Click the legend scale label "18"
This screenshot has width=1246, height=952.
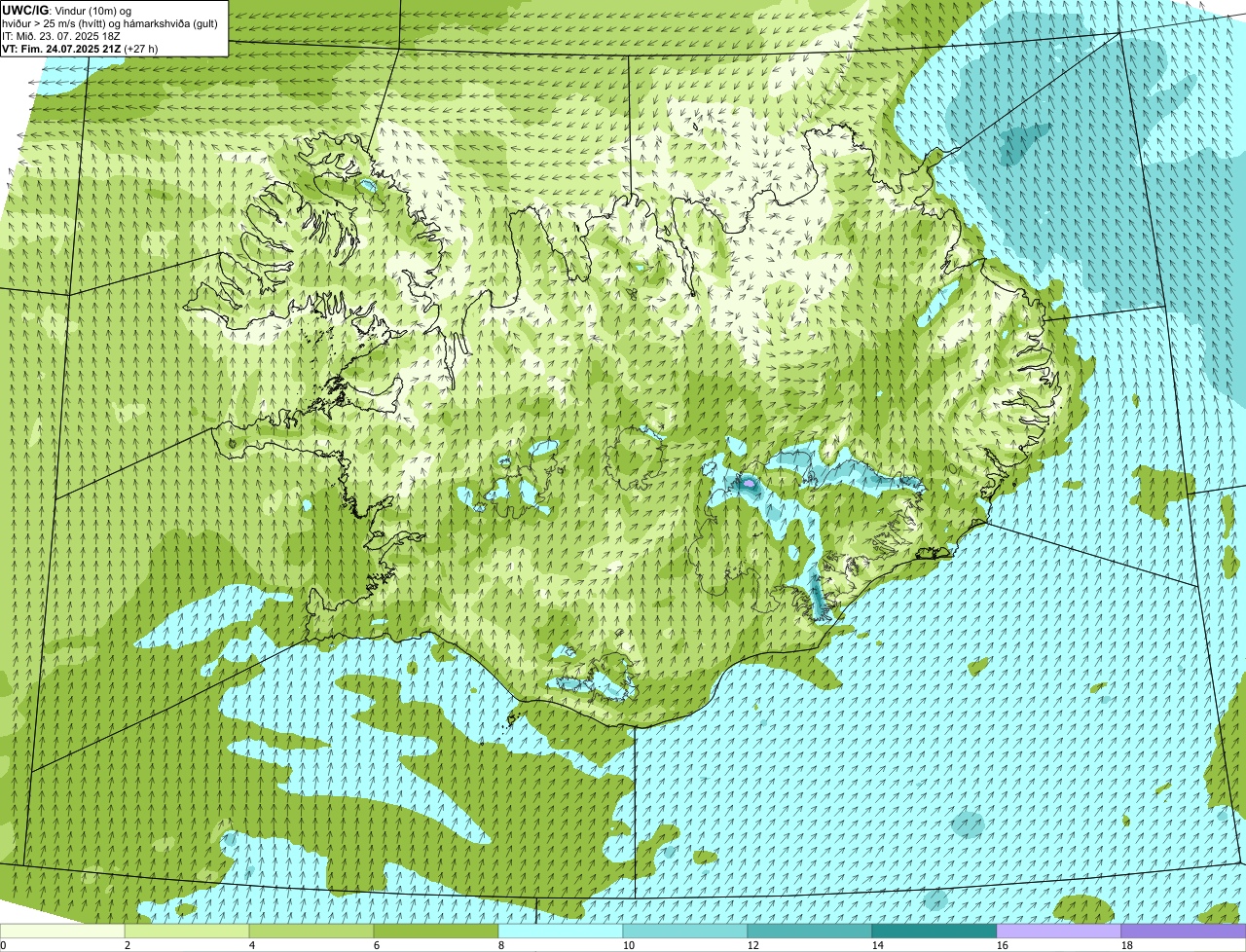coord(1127,945)
